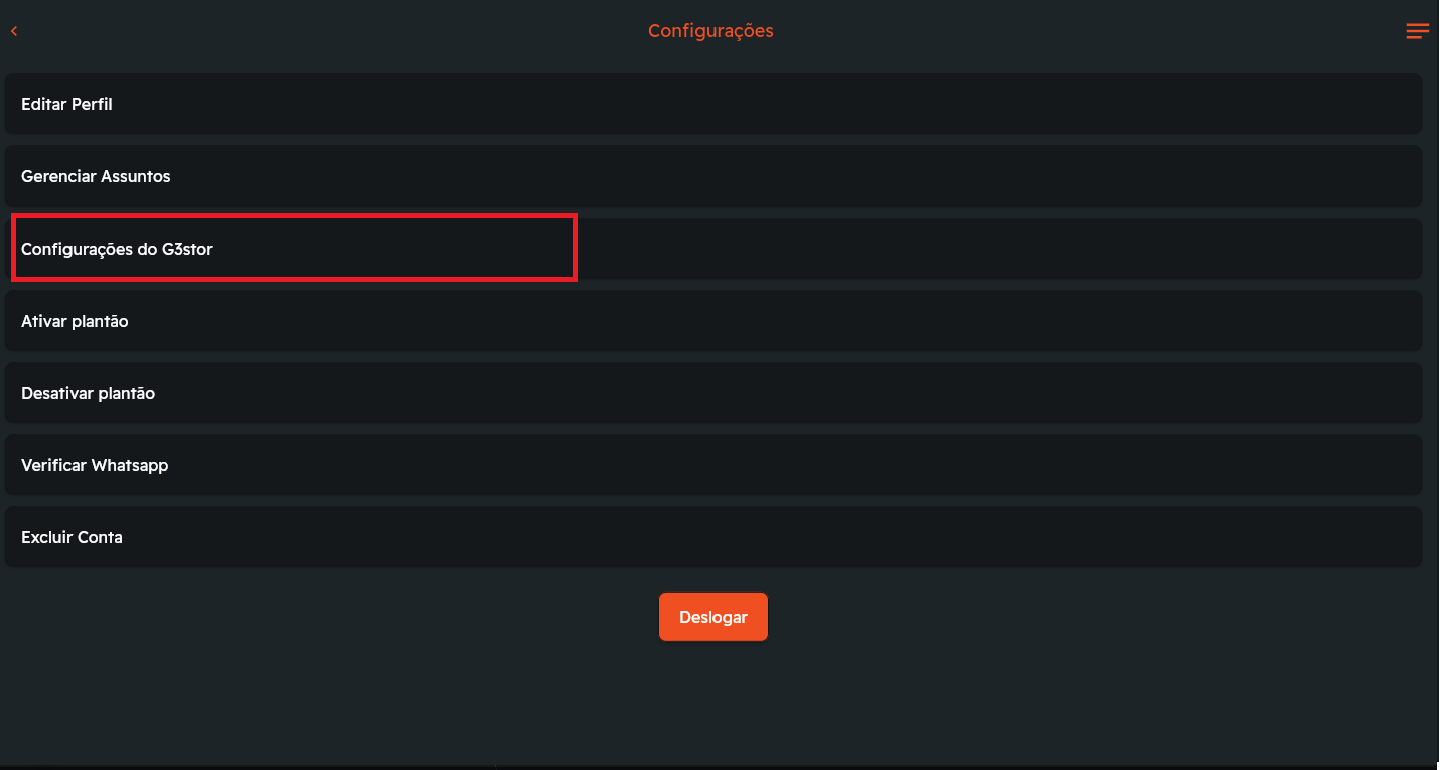Log out with the Deslogar button
This screenshot has height=770, width=1440.
(713, 617)
